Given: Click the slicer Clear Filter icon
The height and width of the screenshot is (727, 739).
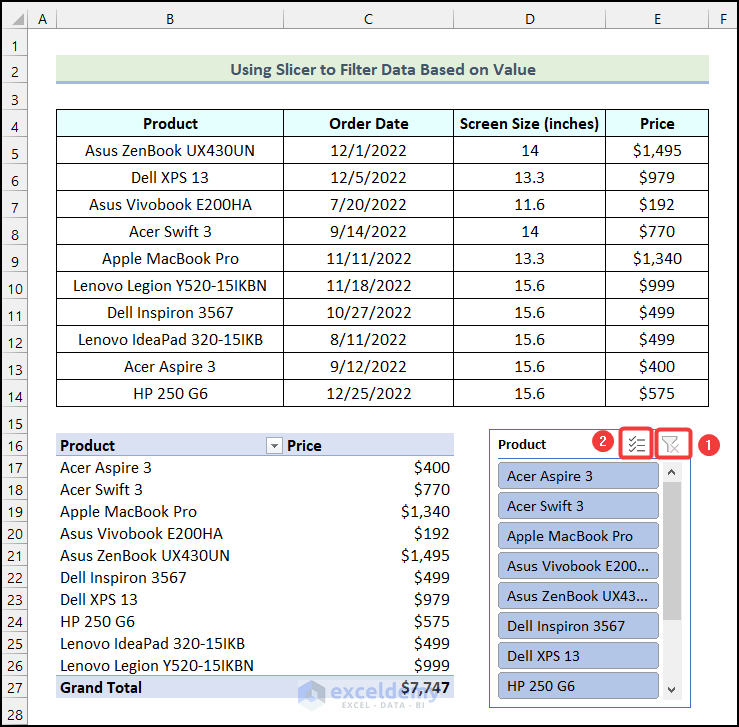Looking at the screenshot, I should 671,444.
